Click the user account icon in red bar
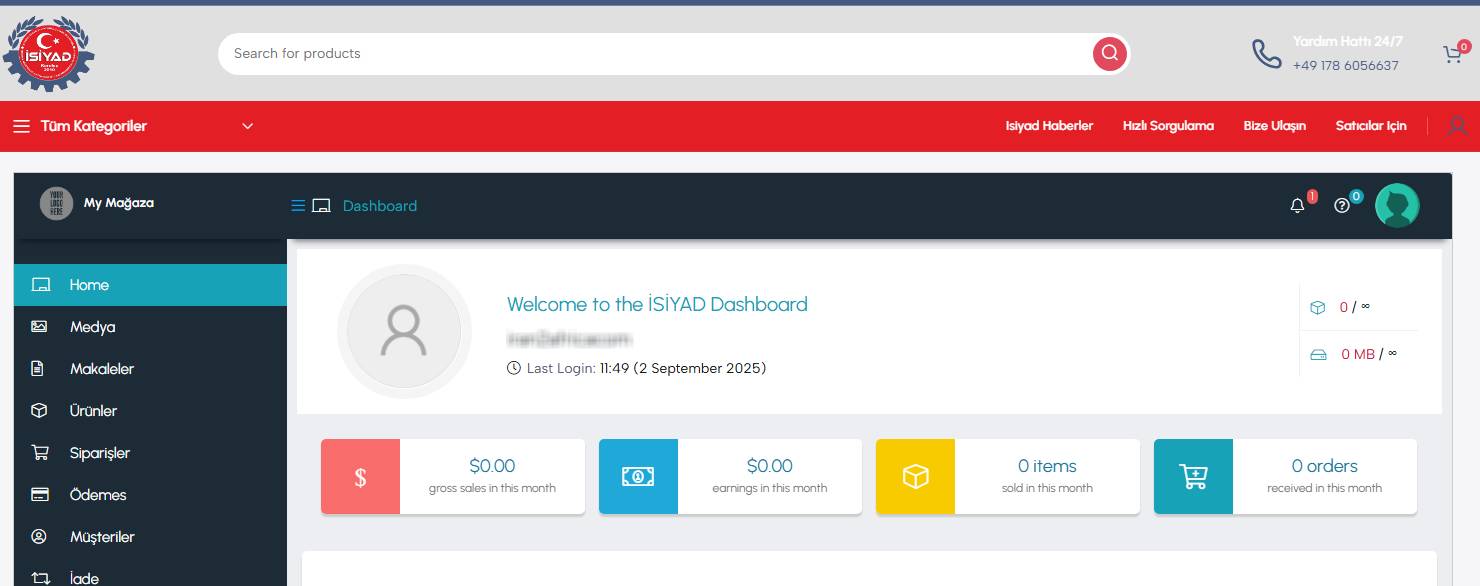 1457,126
